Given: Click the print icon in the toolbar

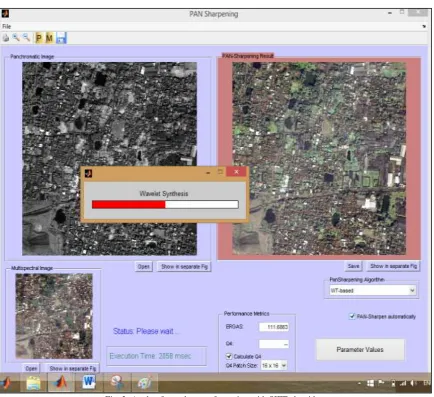Looking at the screenshot, I should [6, 38].
